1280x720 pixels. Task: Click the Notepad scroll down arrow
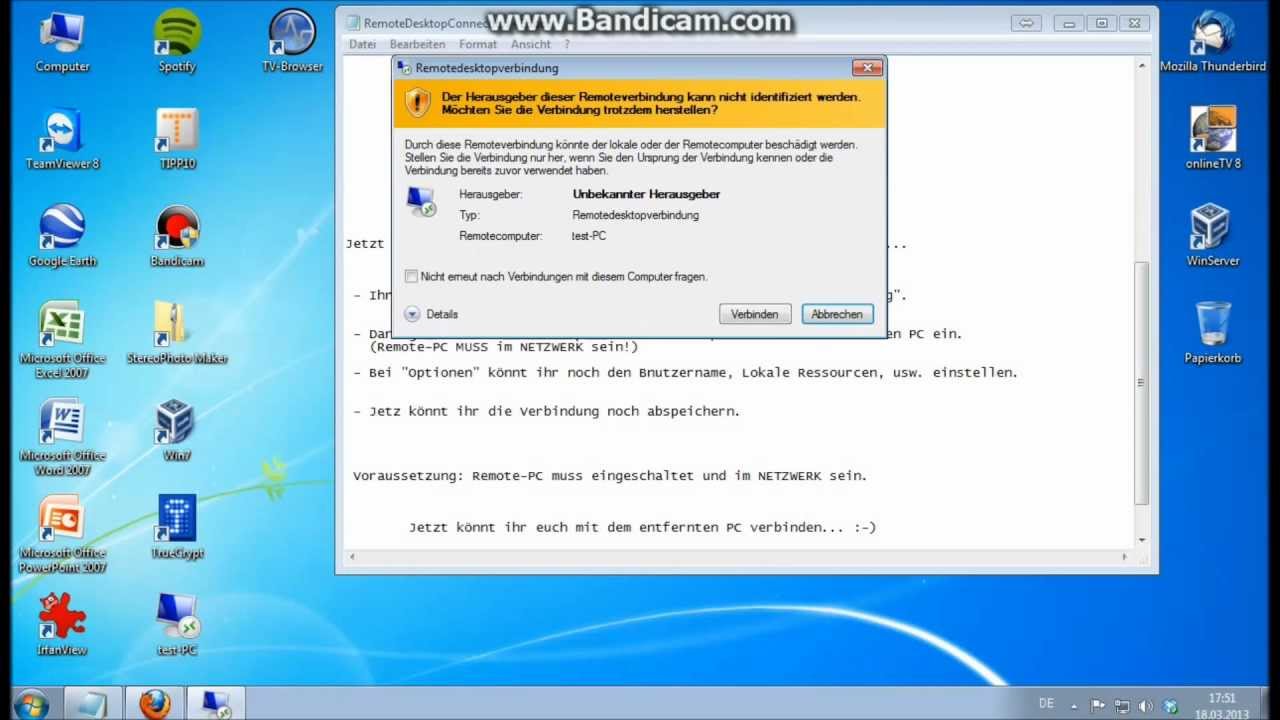[1142, 541]
